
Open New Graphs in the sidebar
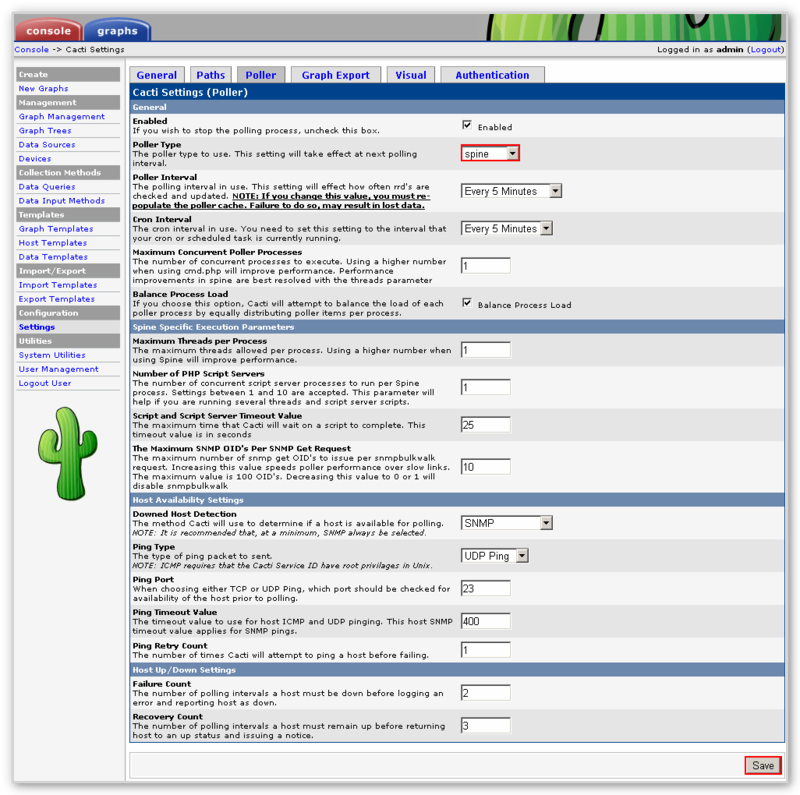pos(43,88)
